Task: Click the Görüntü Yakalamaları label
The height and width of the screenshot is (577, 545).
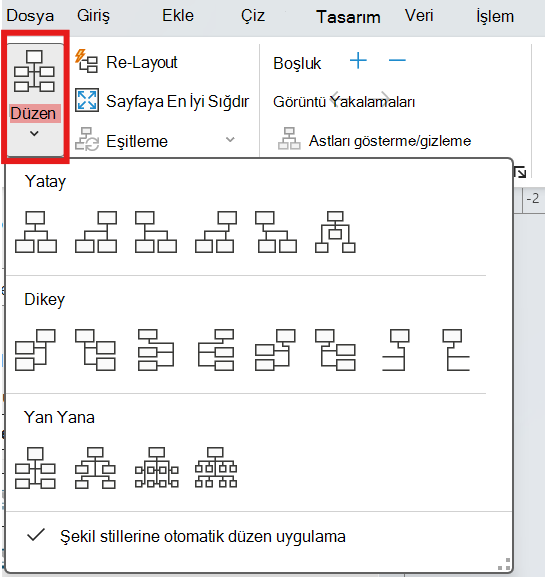Action: point(344,102)
